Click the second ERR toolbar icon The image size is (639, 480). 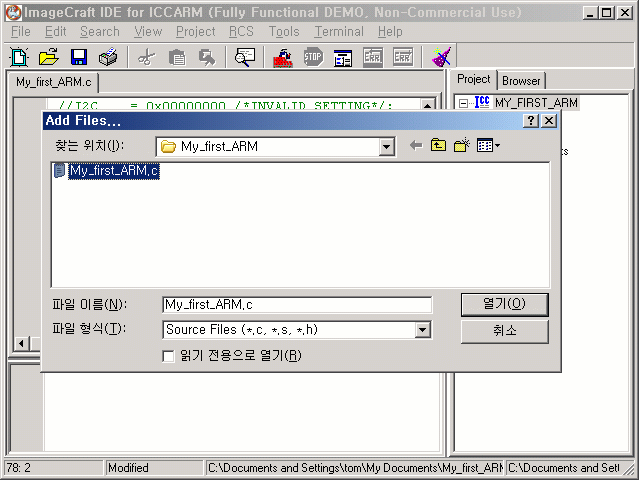coord(403,57)
